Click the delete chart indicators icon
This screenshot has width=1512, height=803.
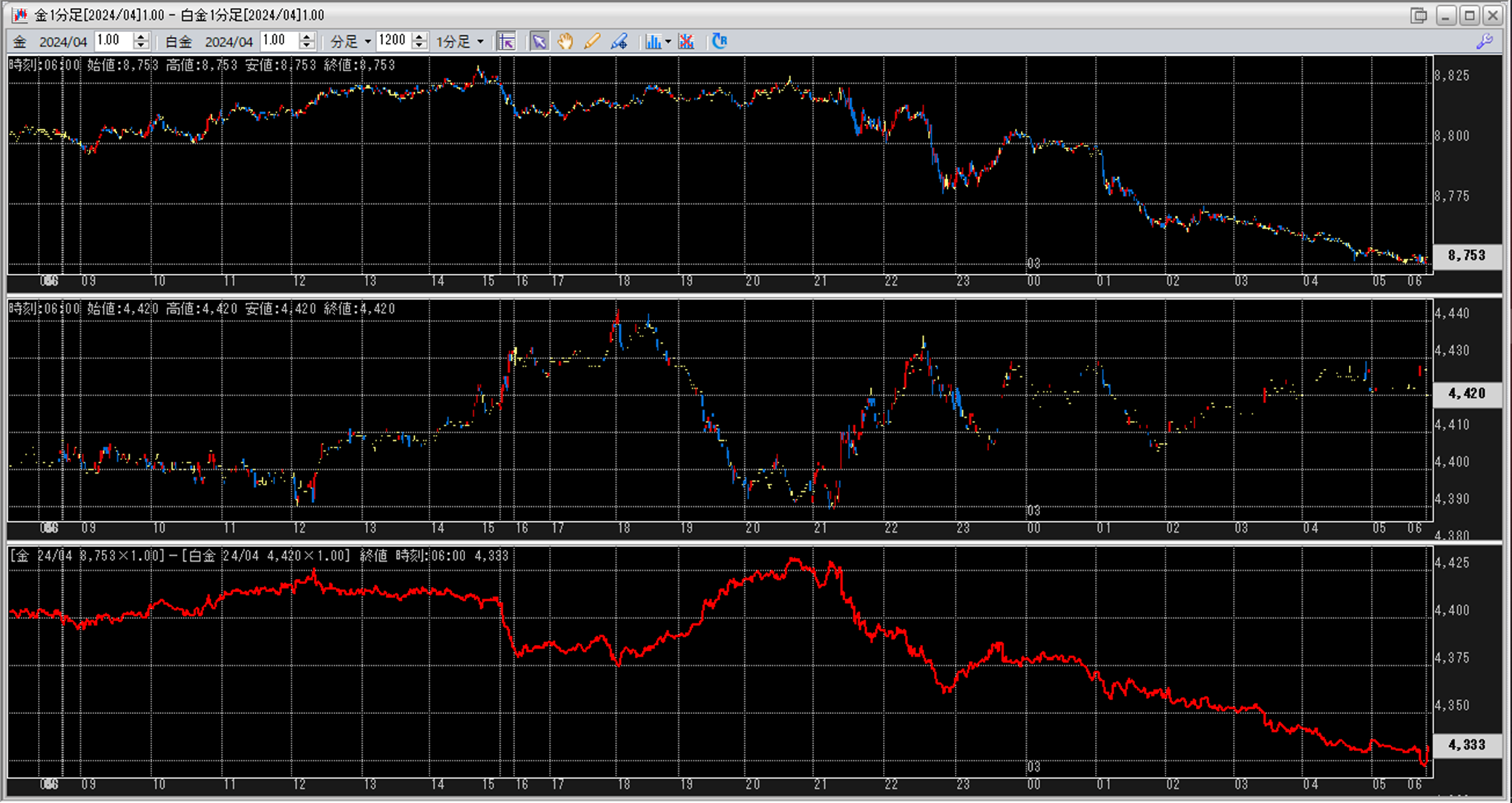(686, 42)
